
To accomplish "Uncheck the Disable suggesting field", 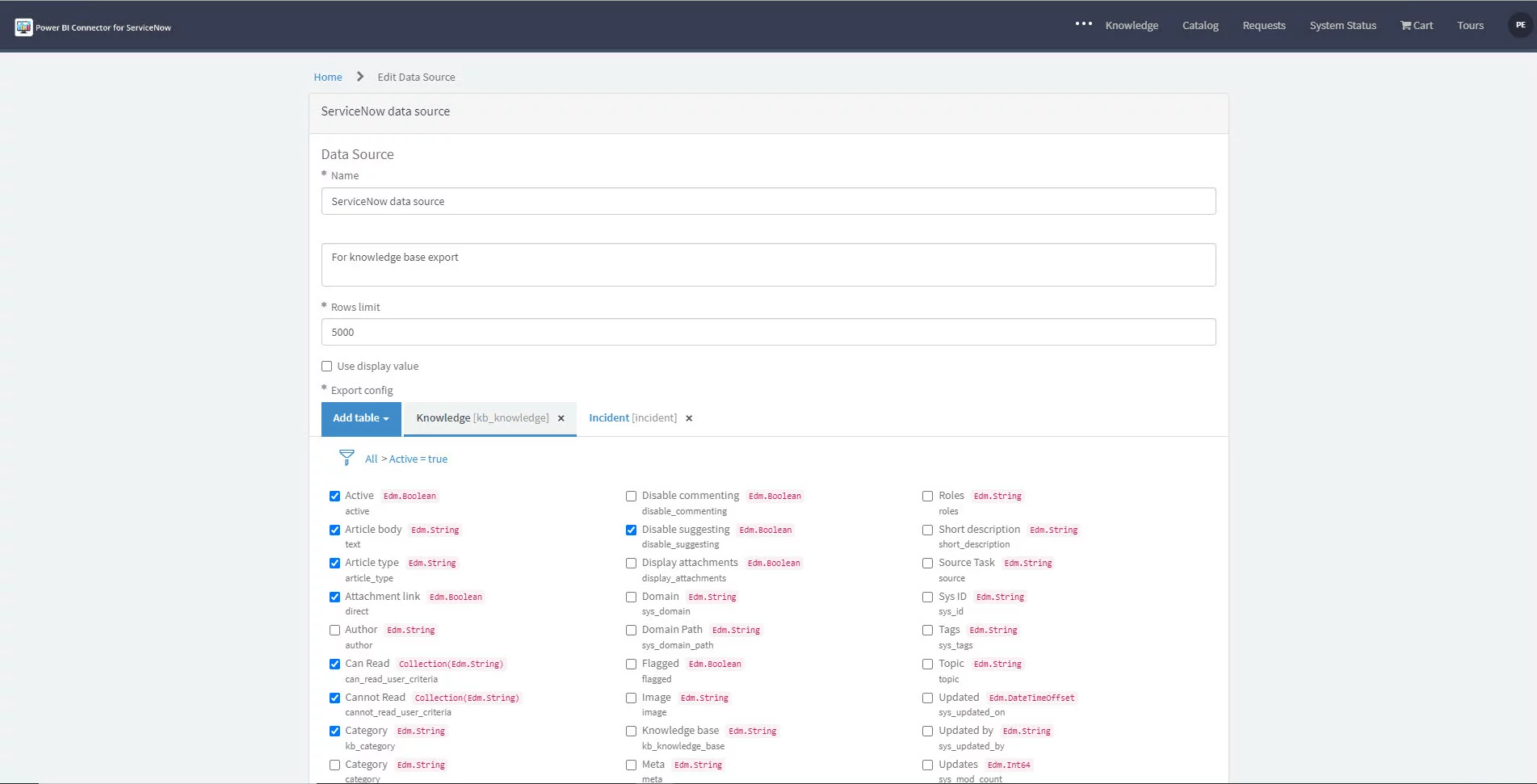I will tap(632, 530).
